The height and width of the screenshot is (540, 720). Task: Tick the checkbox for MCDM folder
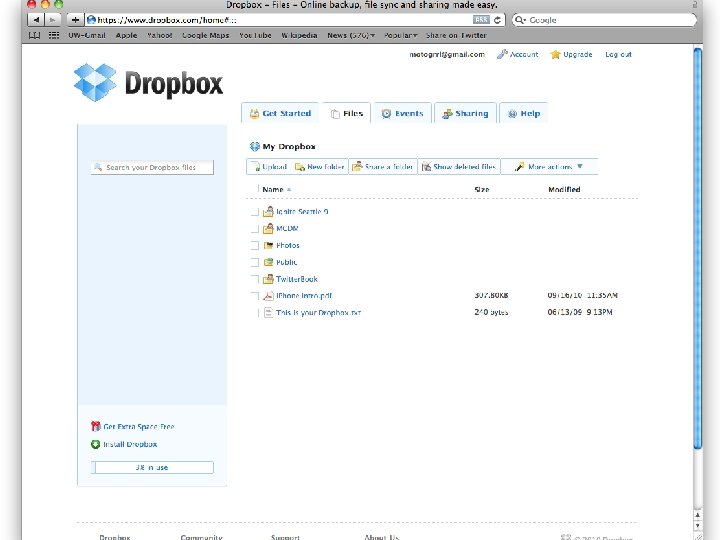click(254, 229)
